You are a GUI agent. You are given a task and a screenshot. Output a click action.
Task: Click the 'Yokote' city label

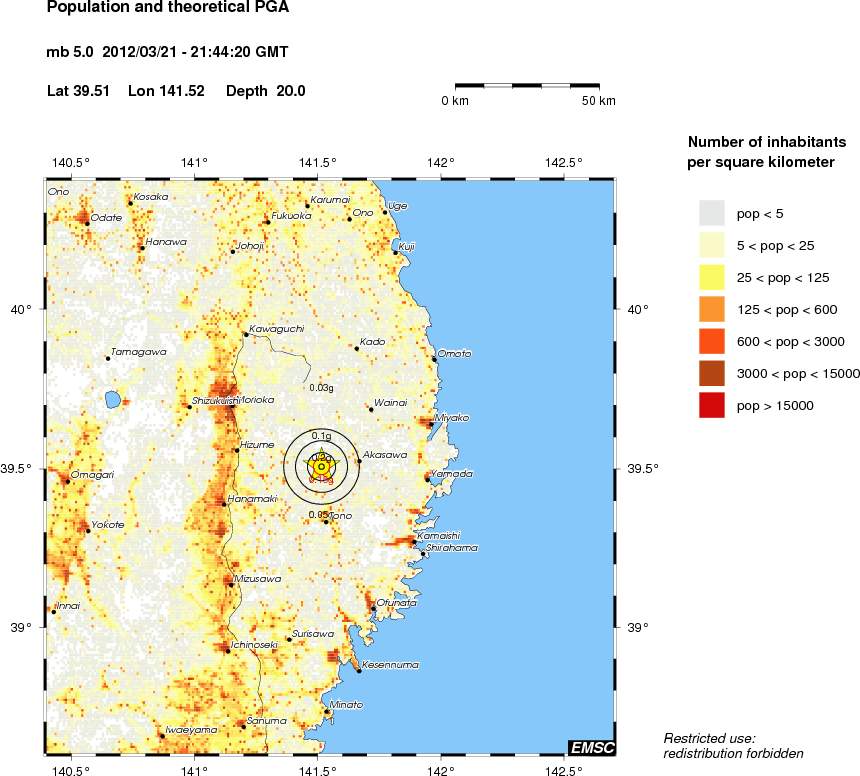point(108,525)
